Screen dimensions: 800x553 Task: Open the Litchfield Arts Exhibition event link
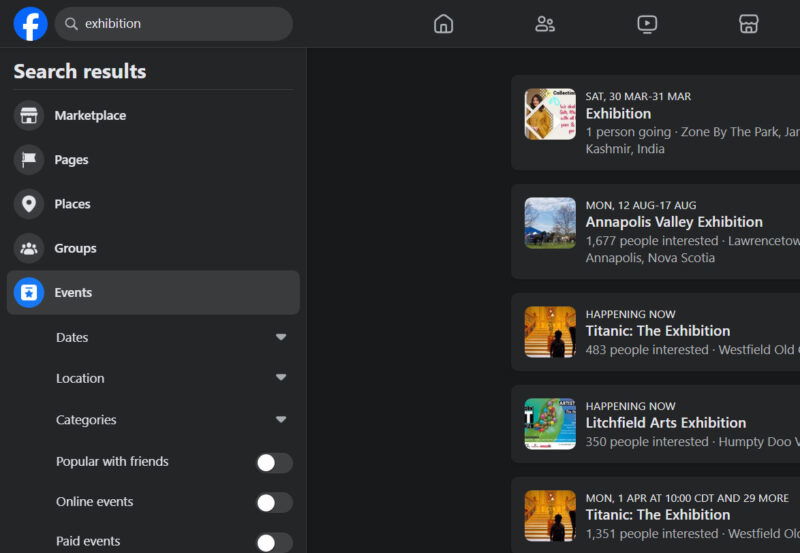(x=666, y=423)
